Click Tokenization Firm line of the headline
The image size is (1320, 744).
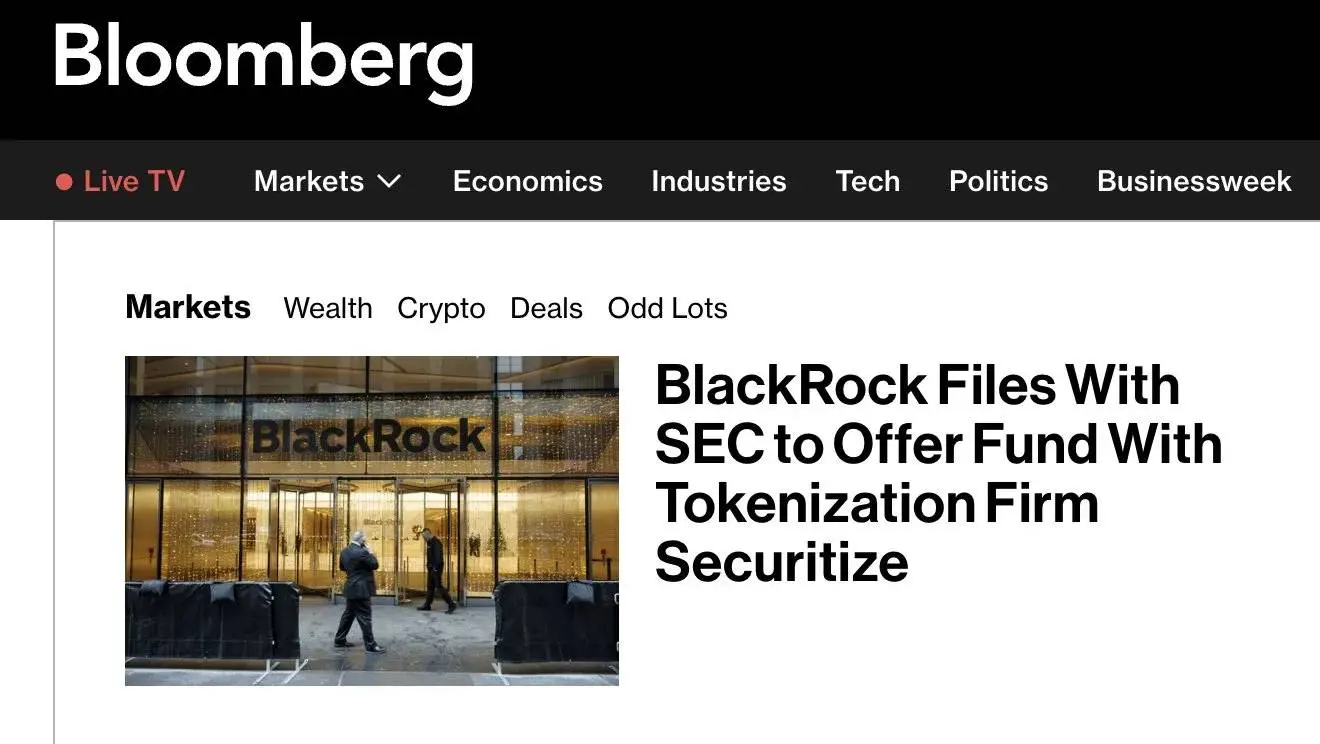coord(877,502)
